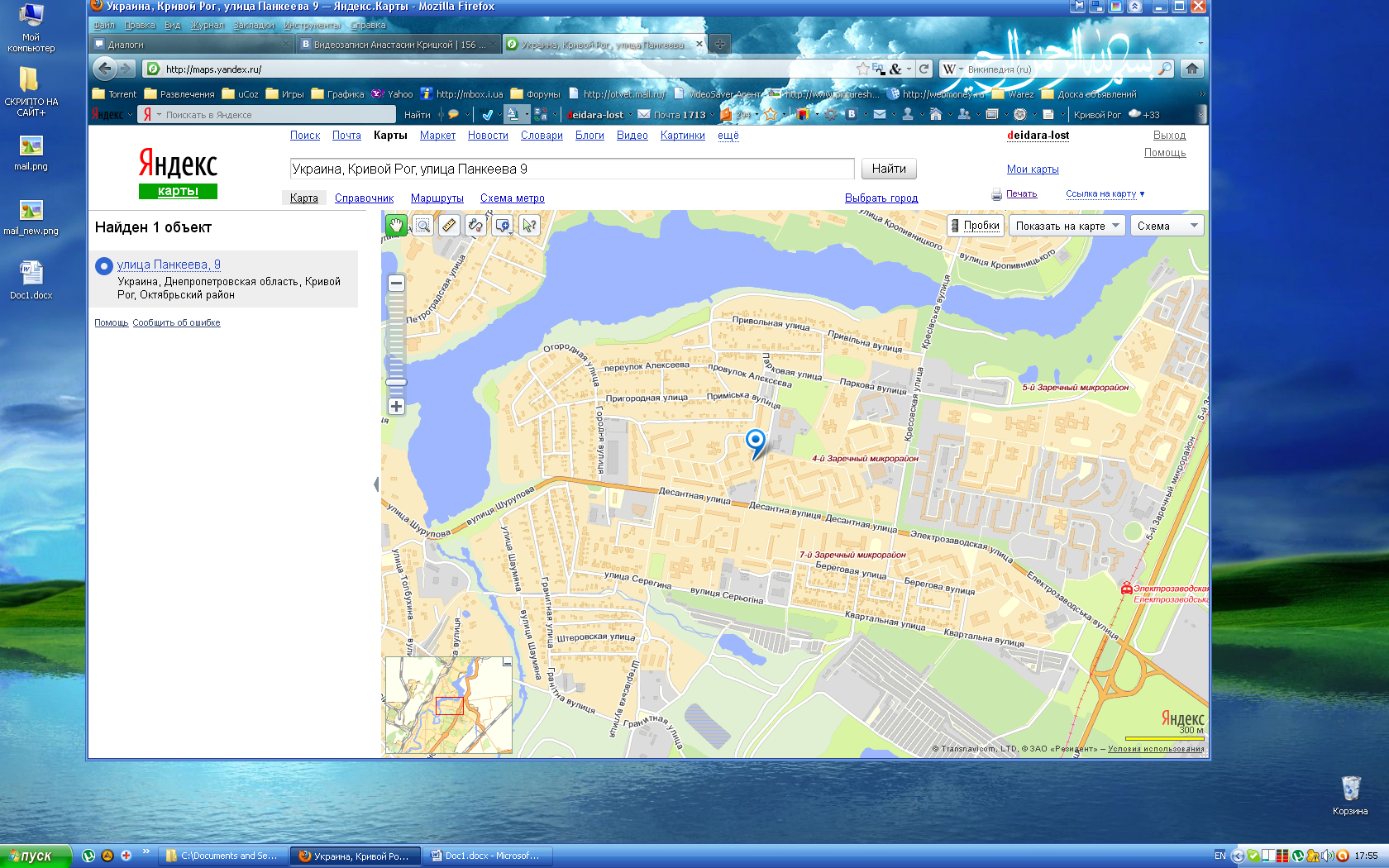Image resolution: width=1389 pixels, height=868 pixels.
Task: Select the magnifier area-zoom tool
Action: tap(422, 225)
